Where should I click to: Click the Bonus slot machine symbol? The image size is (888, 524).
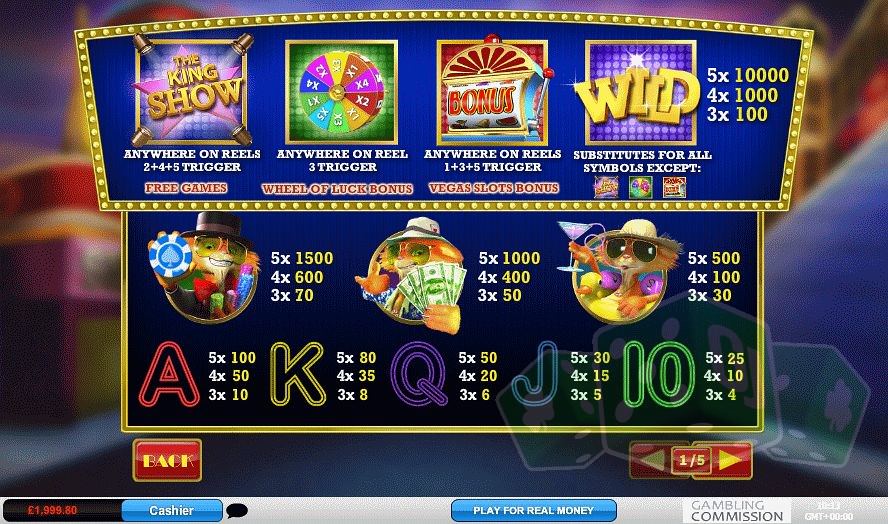pyautogui.click(x=493, y=90)
